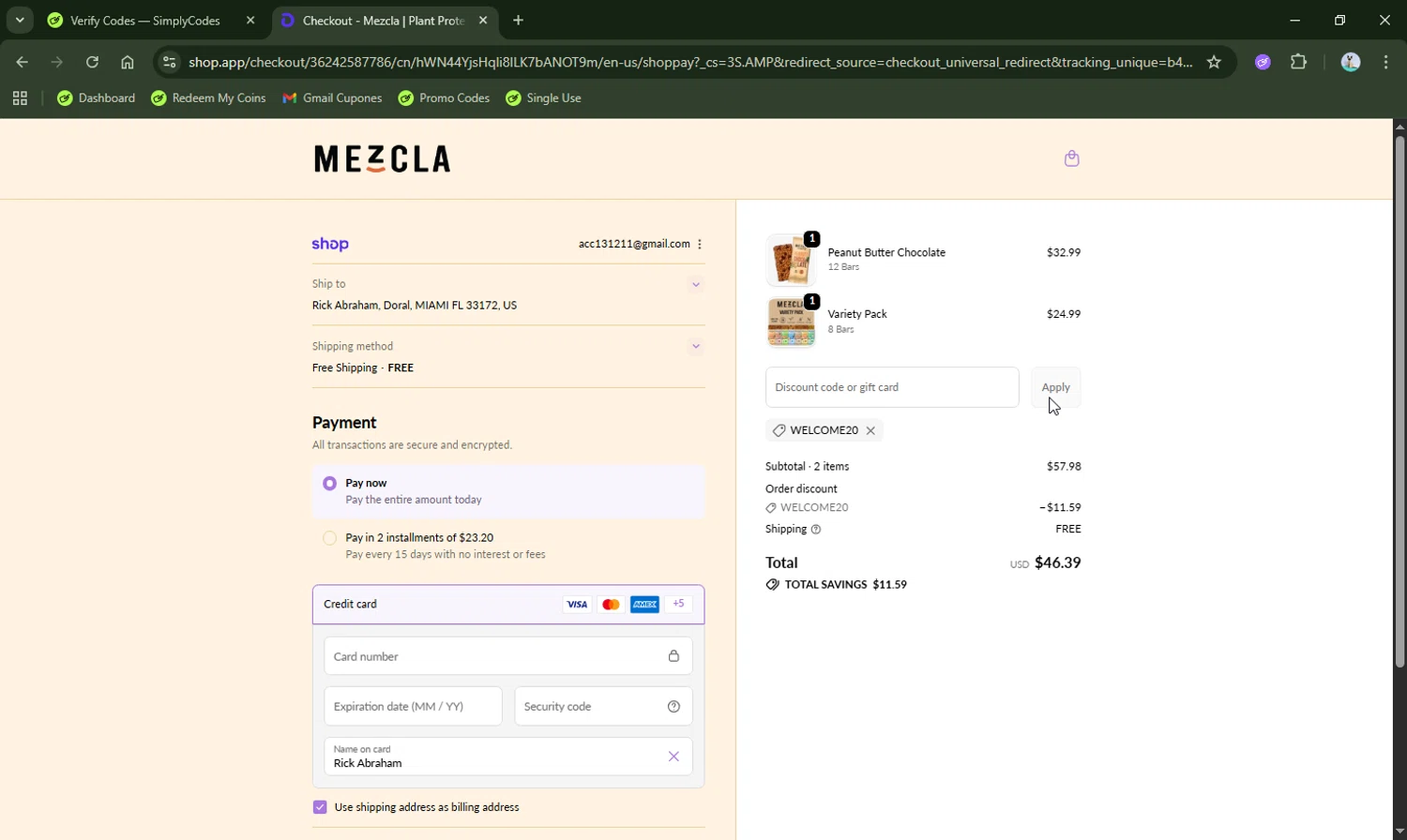
Task: Focus the Expiration date field
Action: tap(413, 706)
